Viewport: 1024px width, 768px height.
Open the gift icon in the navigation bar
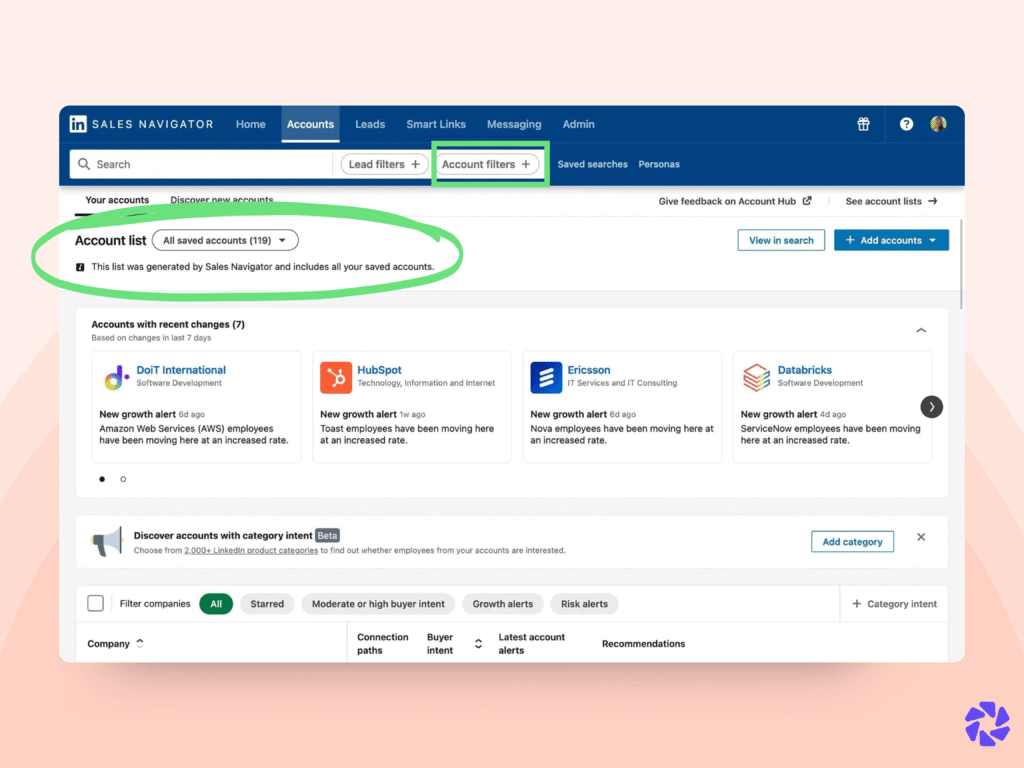pyautogui.click(x=863, y=124)
